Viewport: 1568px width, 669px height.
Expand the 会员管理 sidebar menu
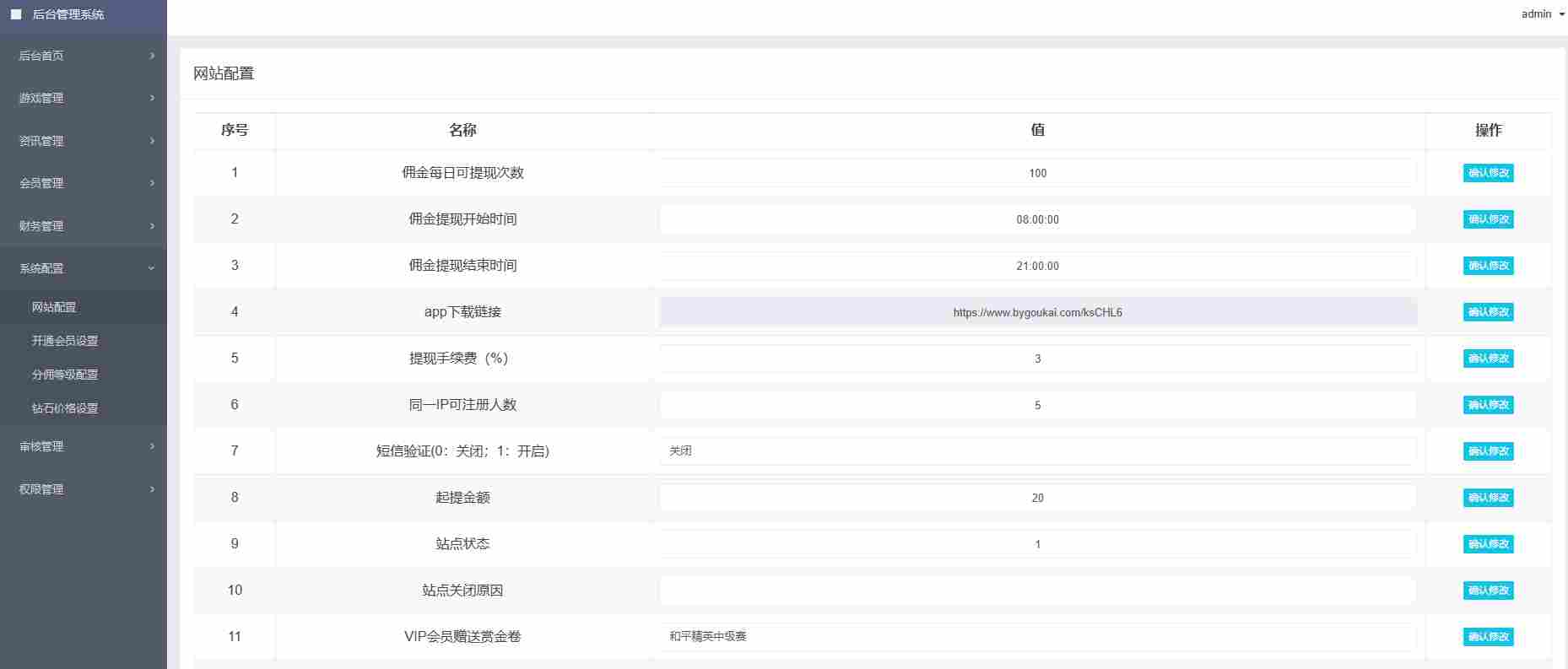coord(83,183)
